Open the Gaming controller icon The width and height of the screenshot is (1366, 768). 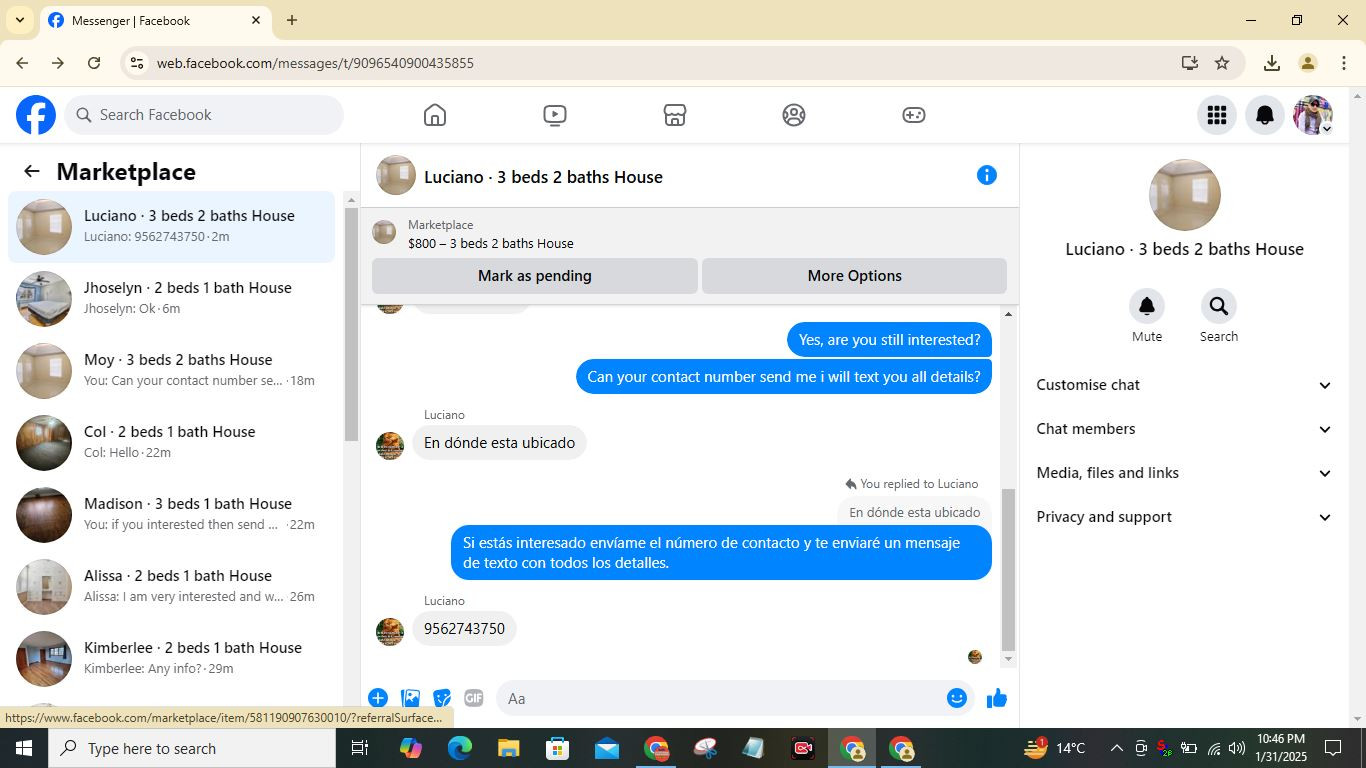914,115
